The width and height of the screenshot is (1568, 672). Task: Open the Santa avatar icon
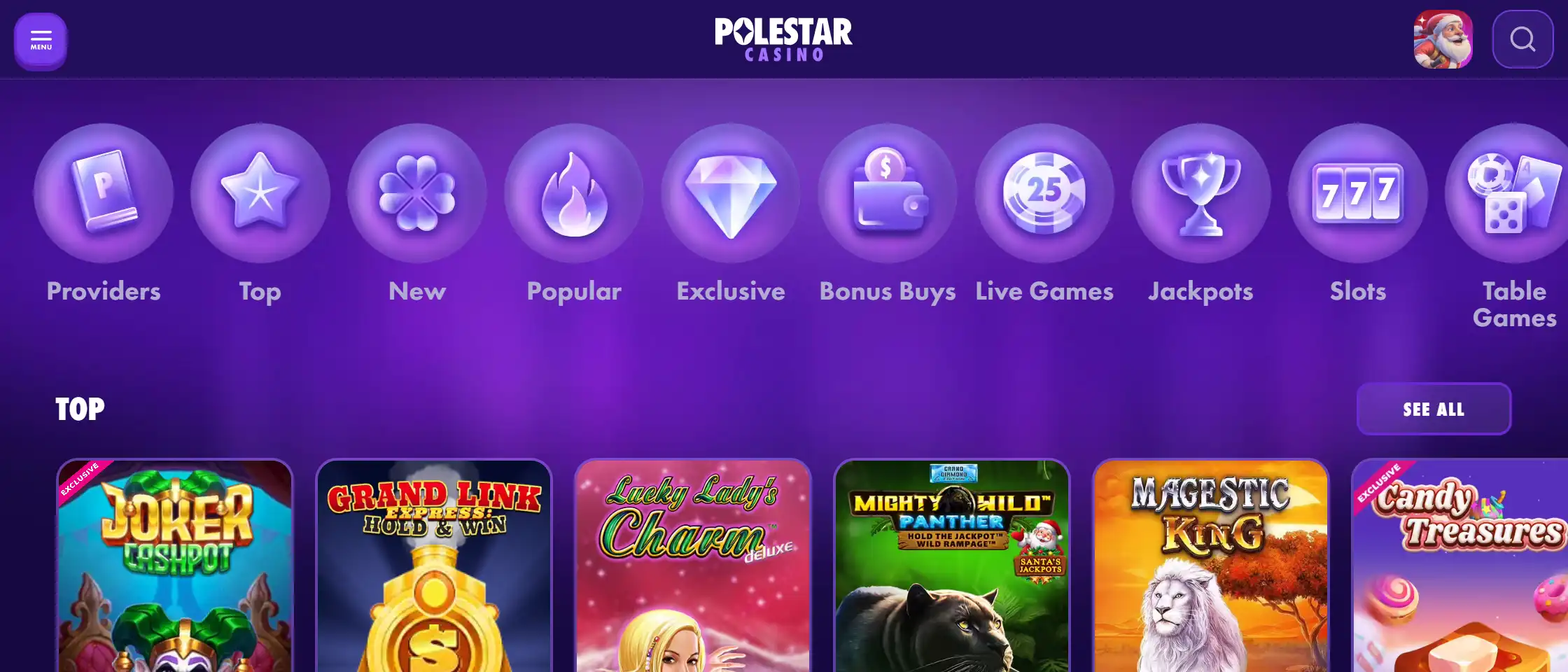point(1443,39)
